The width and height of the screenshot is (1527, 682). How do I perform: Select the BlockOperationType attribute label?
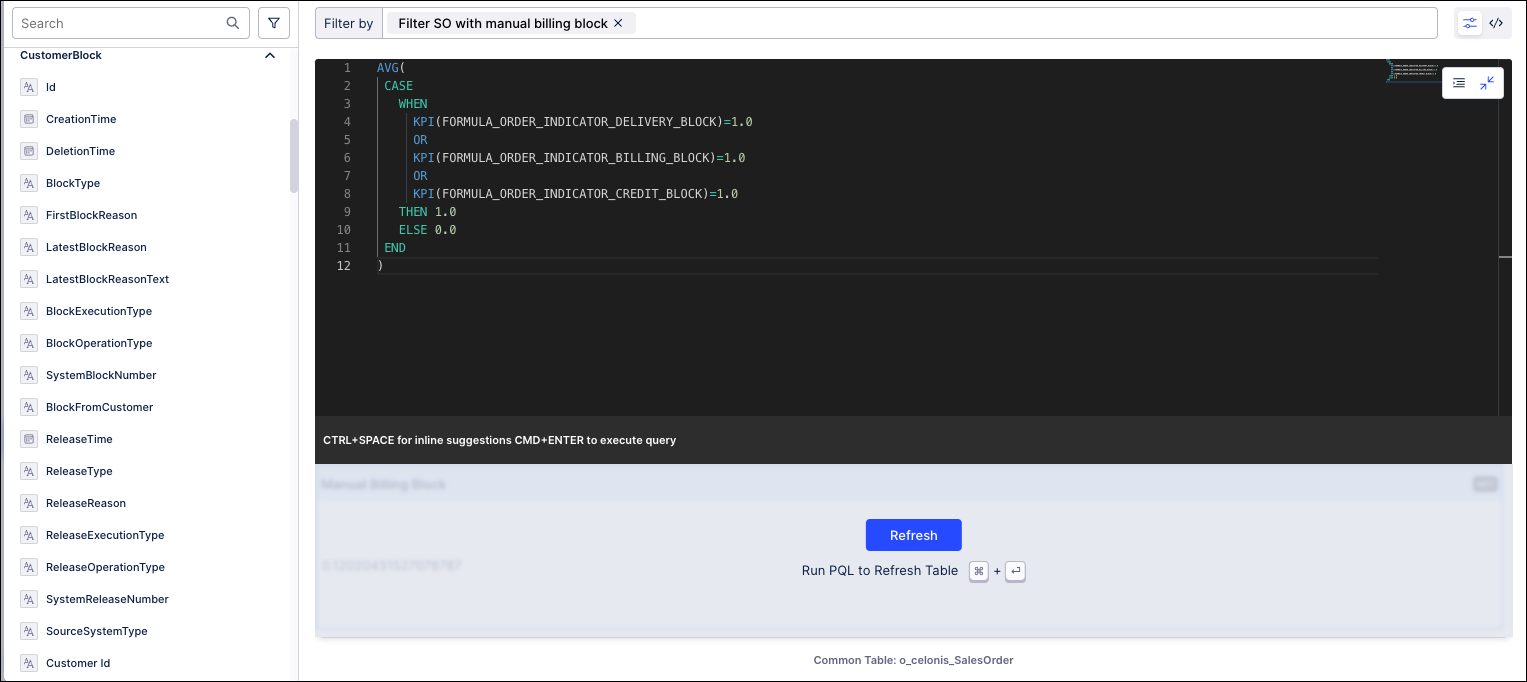click(x=99, y=343)
